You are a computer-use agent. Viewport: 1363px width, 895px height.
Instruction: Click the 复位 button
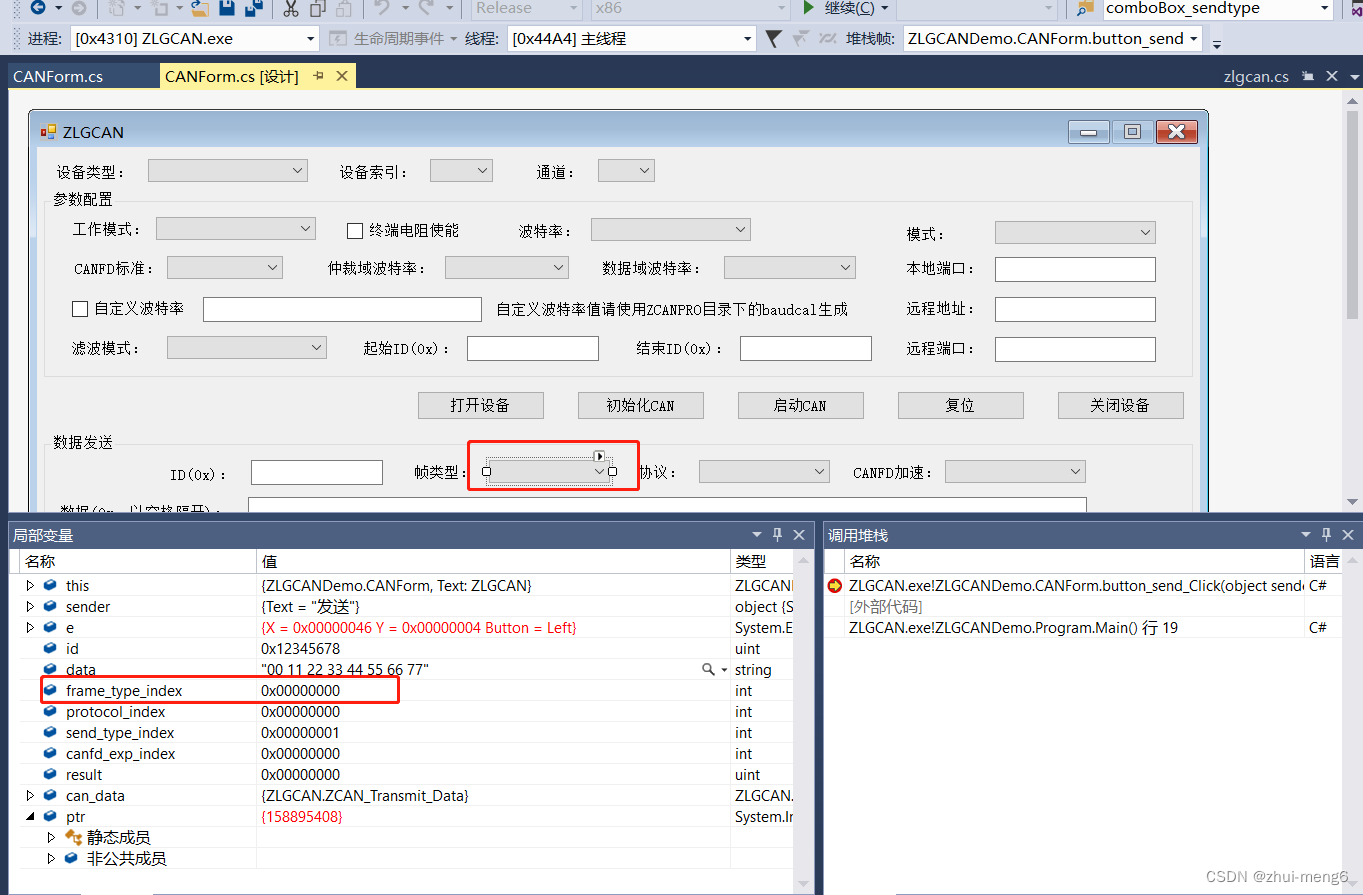point(961,405)
